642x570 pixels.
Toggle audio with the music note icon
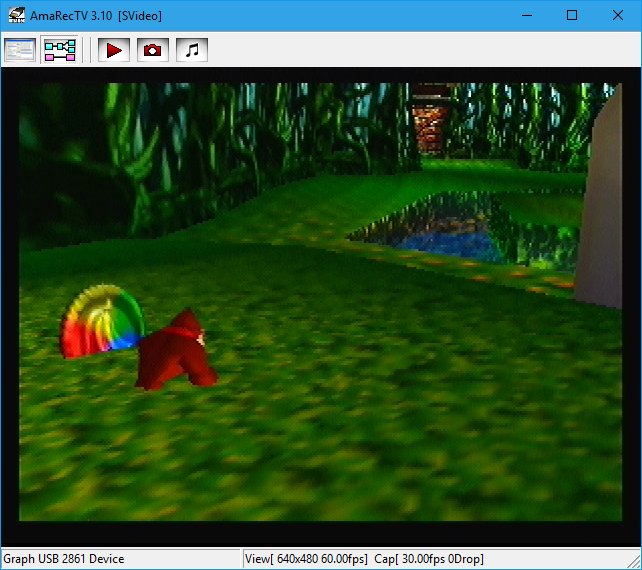tap(192, 50)
